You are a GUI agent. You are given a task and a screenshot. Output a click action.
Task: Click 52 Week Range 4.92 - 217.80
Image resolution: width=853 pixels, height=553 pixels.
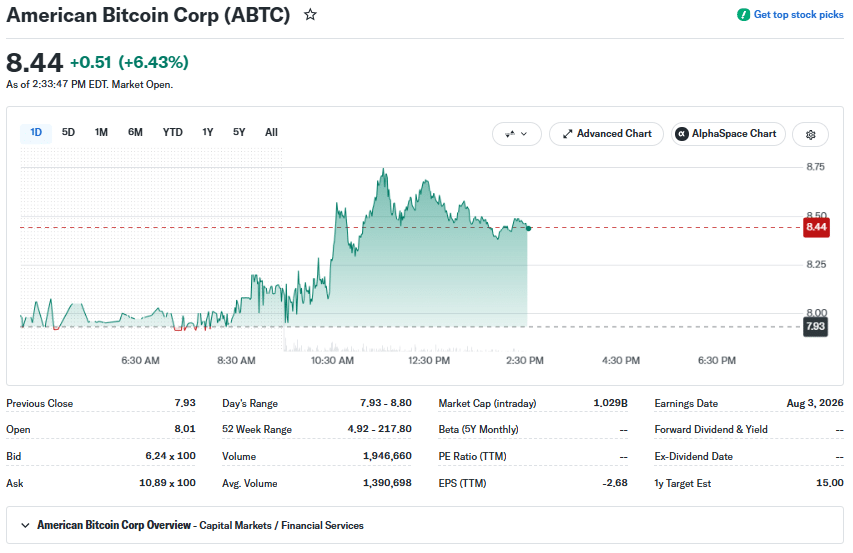[380, 429]
